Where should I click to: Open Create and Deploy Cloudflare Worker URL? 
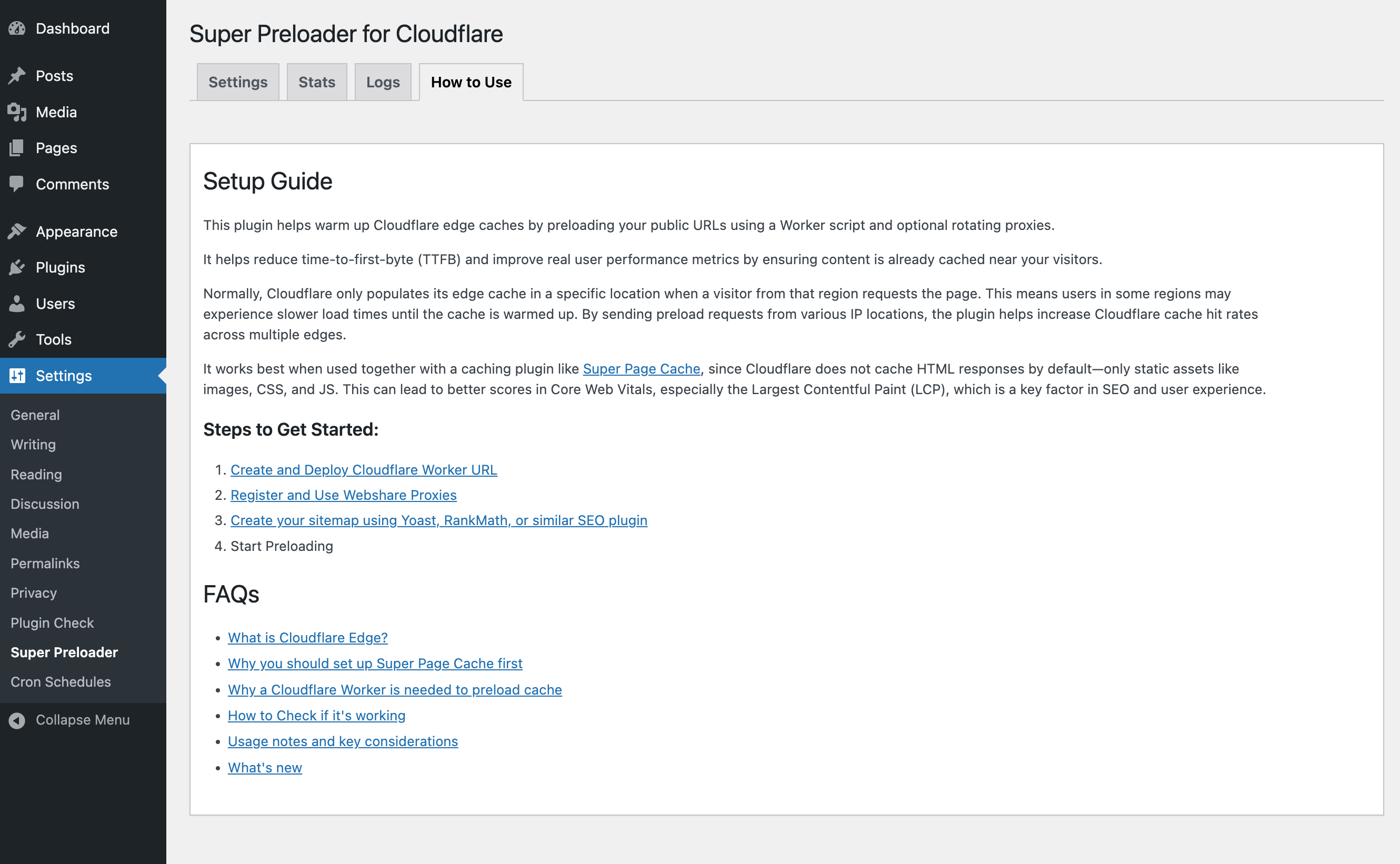point(364,470)
